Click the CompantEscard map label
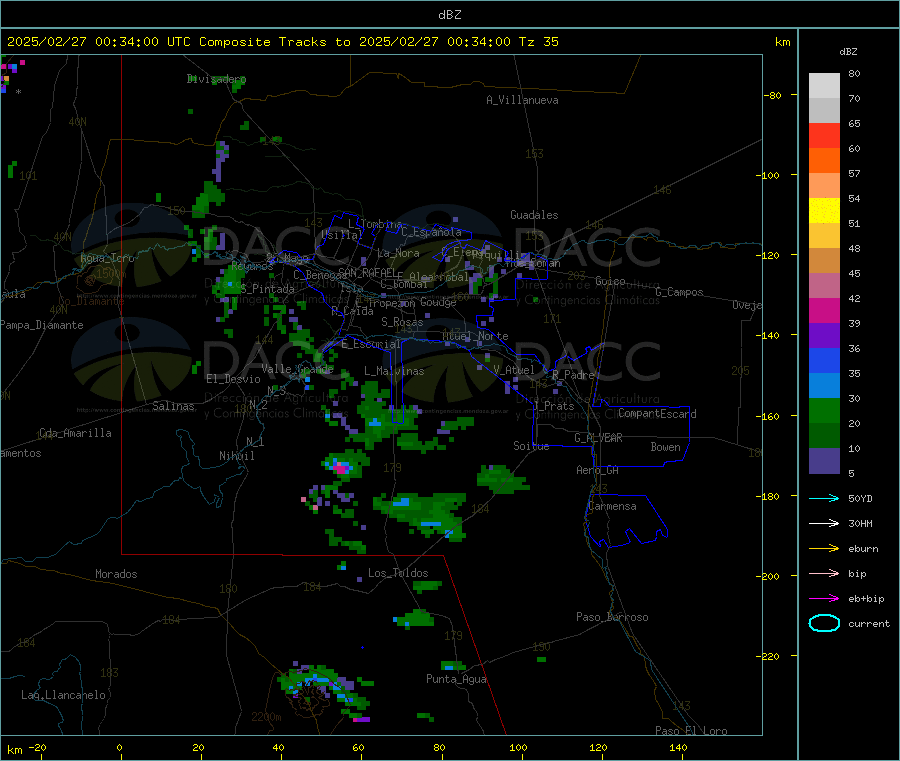900x761 pixels. click(657, 413)
